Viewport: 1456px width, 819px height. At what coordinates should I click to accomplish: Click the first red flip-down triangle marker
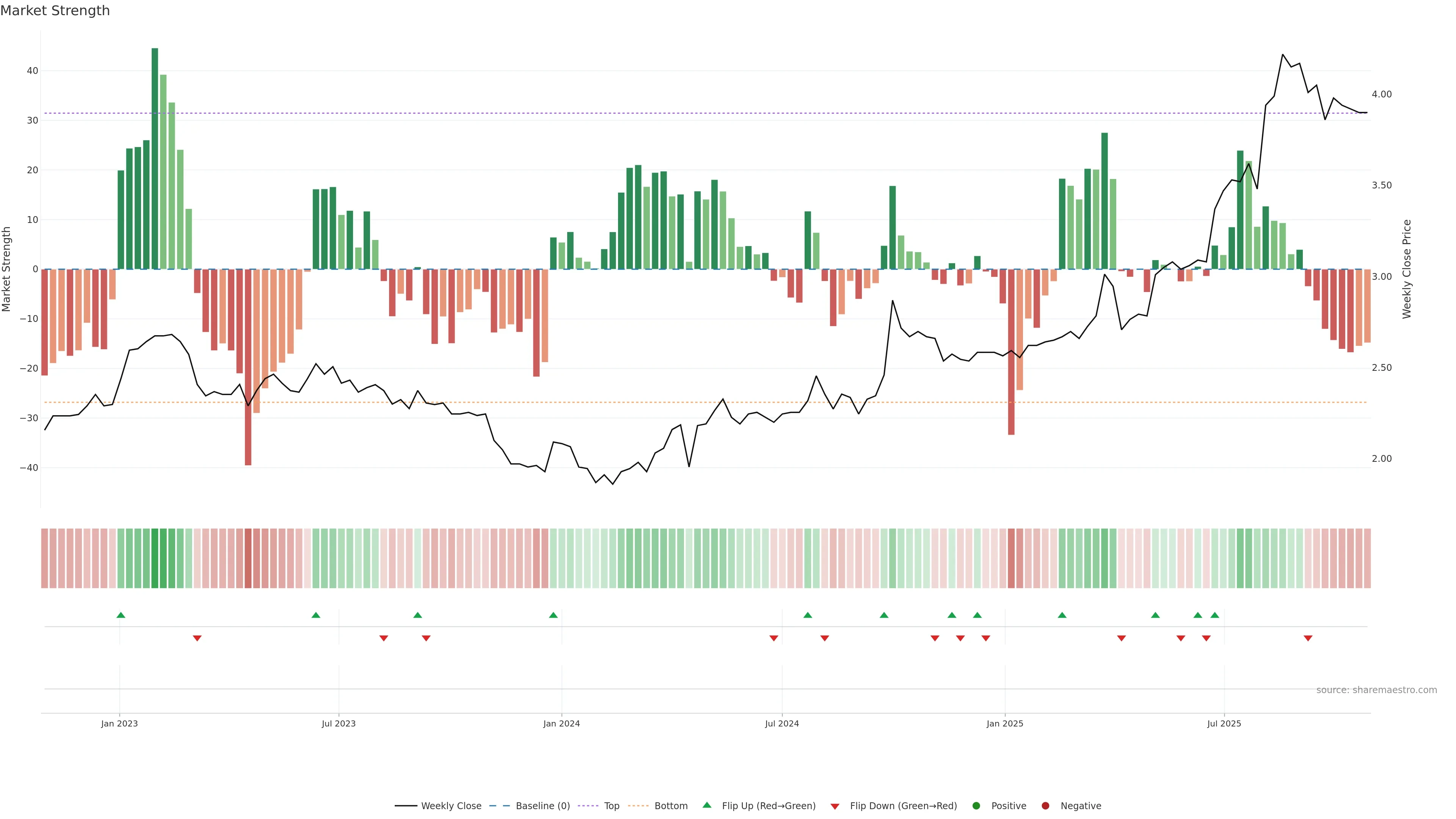197,638
